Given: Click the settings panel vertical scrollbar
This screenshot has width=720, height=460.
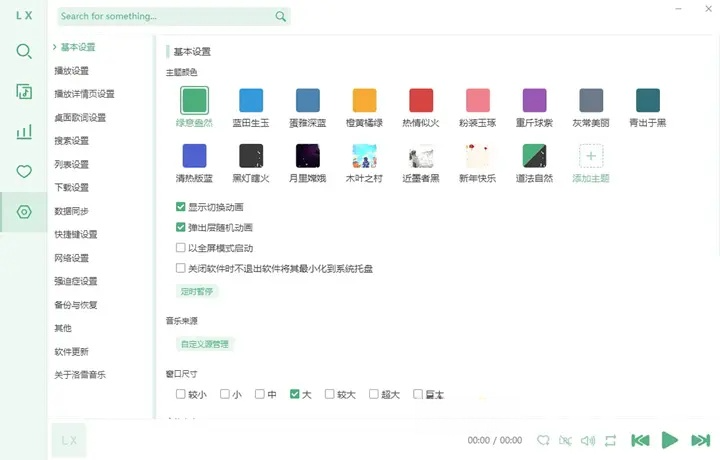Looking at the screenshot, I should click(718, 147).
